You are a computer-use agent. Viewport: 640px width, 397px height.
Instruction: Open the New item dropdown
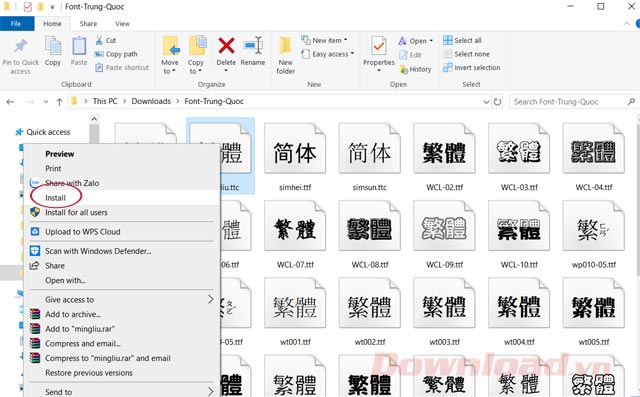click(324, 40)
